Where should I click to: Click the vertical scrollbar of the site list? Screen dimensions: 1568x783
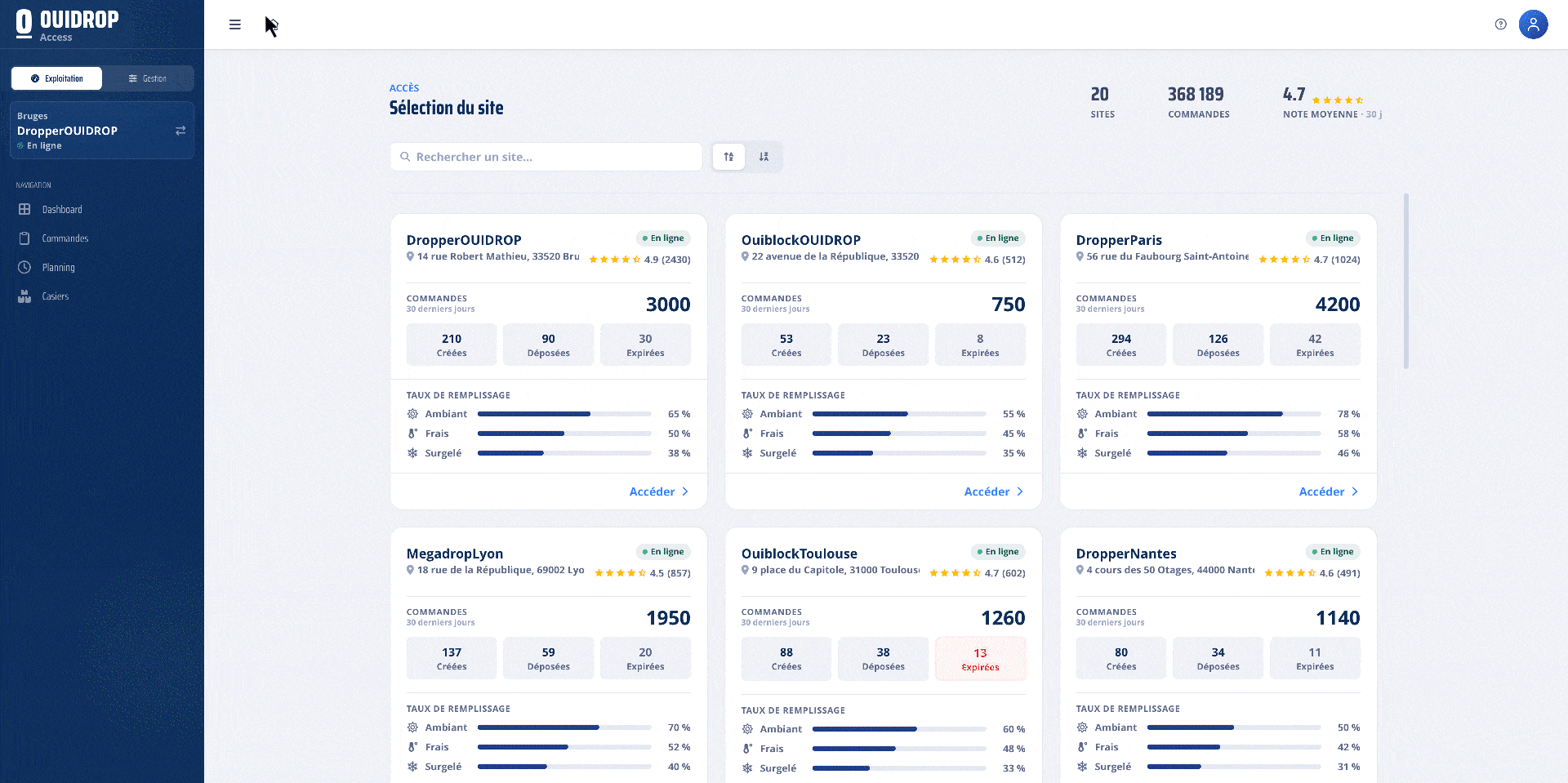point(1405,281)
